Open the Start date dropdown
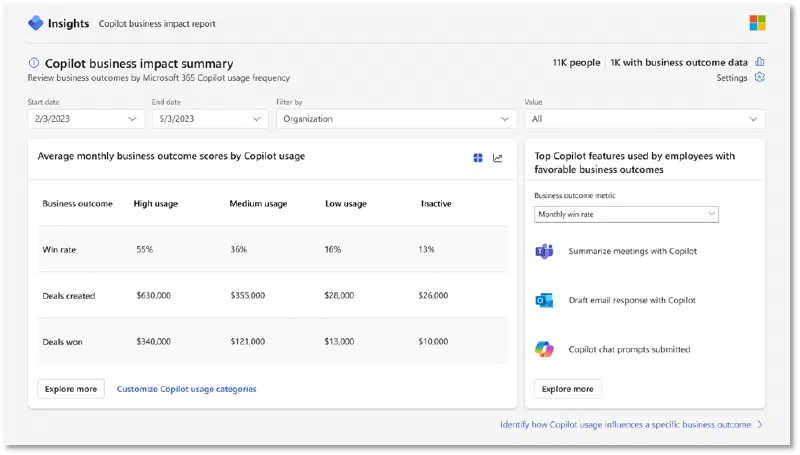The height and width of the screenshot is (455, 800). [86, 119]
